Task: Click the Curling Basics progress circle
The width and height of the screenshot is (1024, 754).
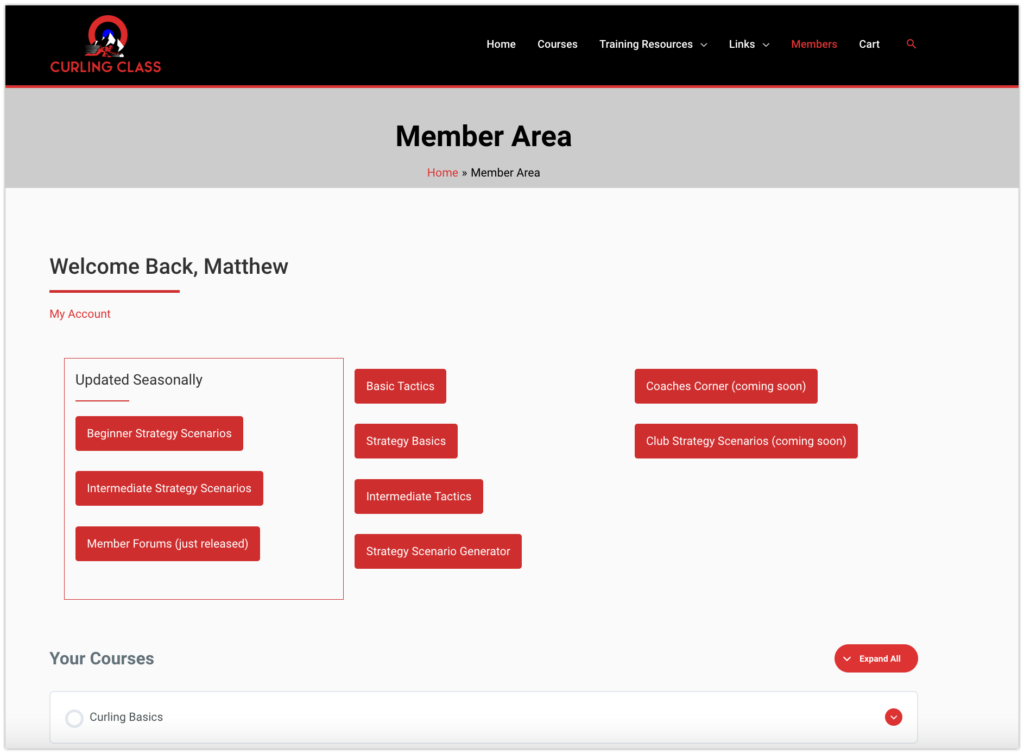Action: (74, 718)
